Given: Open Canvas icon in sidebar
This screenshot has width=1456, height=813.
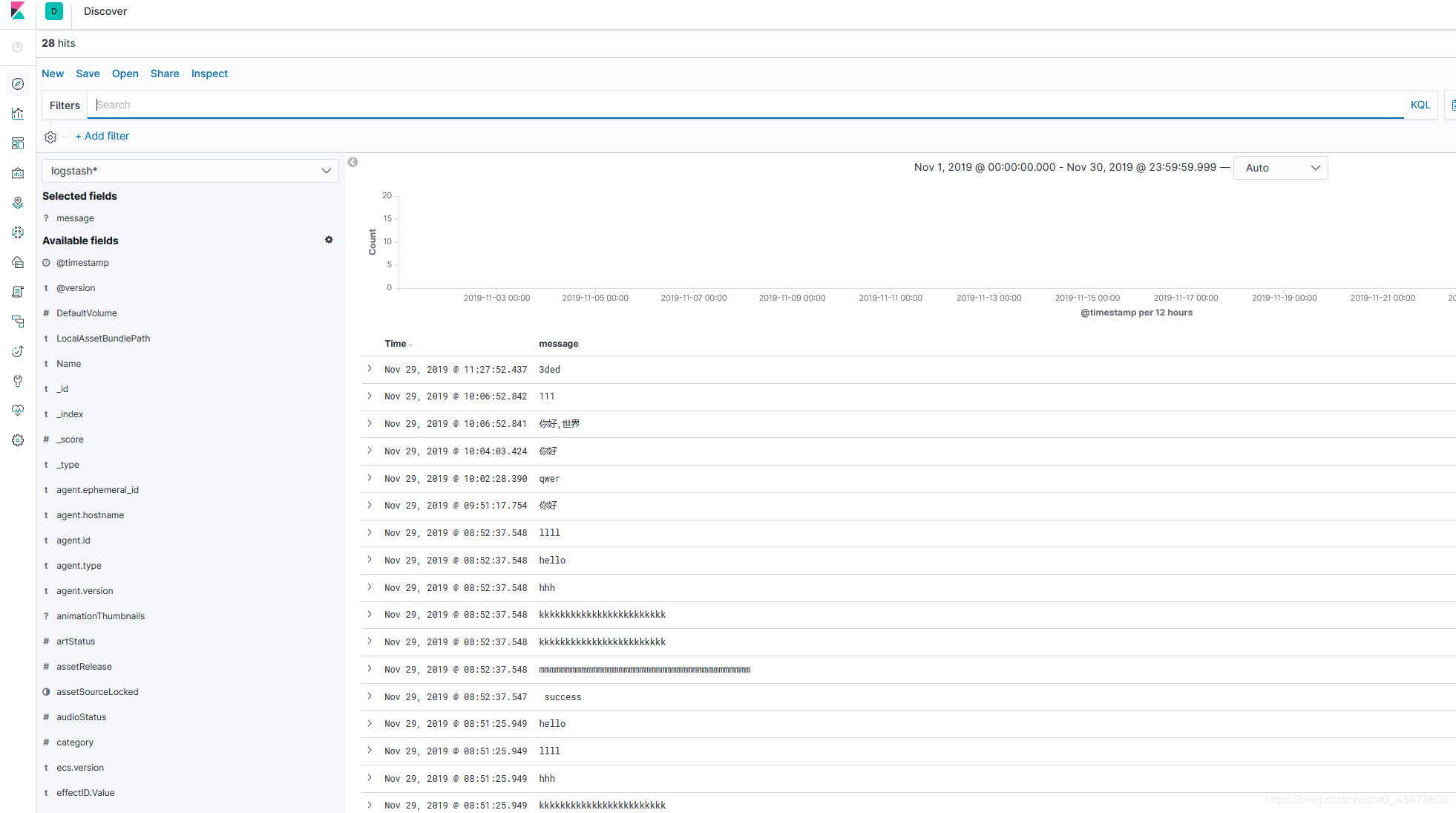Looking at the screenshot, I should point(18,173).
